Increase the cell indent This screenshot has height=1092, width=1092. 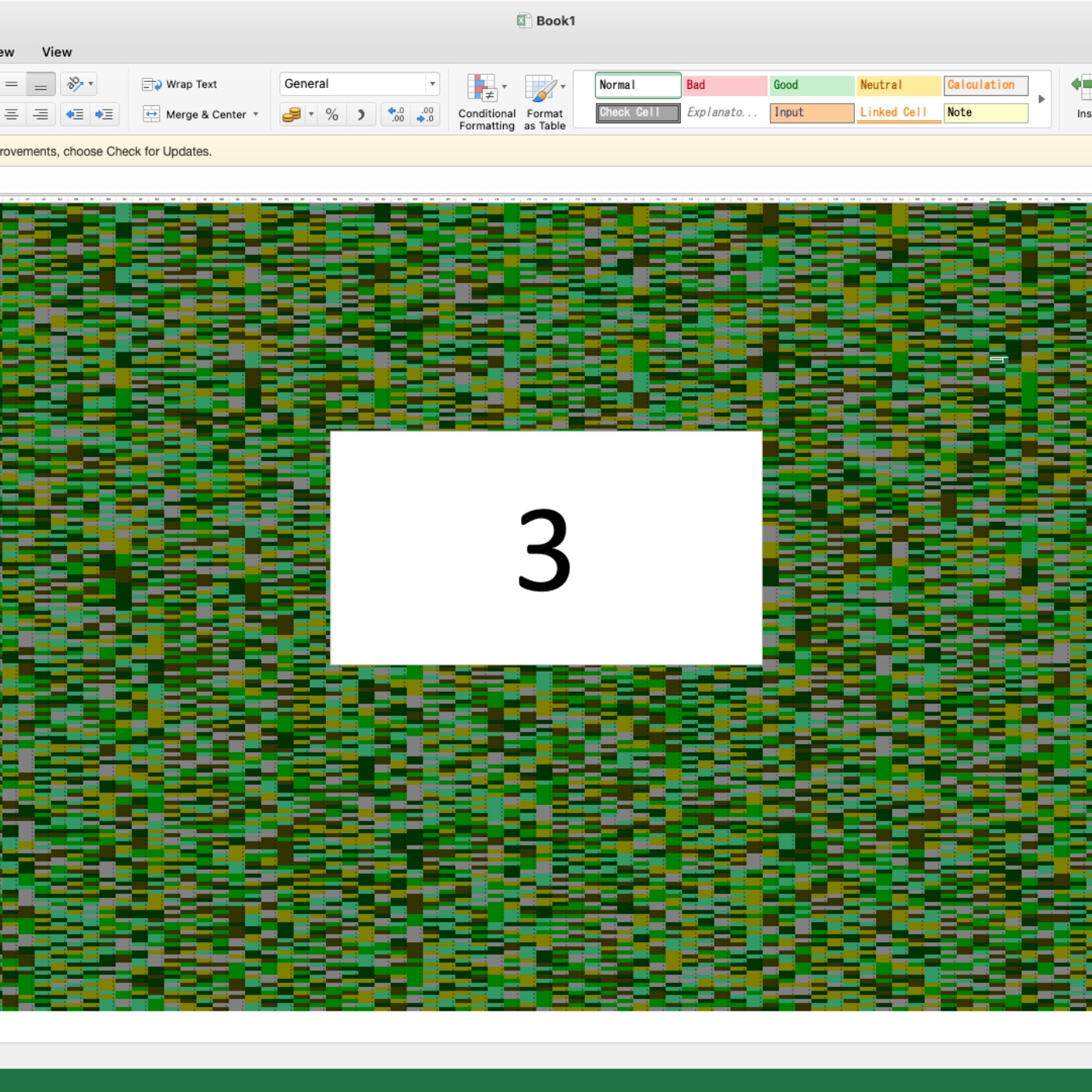point(104,115)
